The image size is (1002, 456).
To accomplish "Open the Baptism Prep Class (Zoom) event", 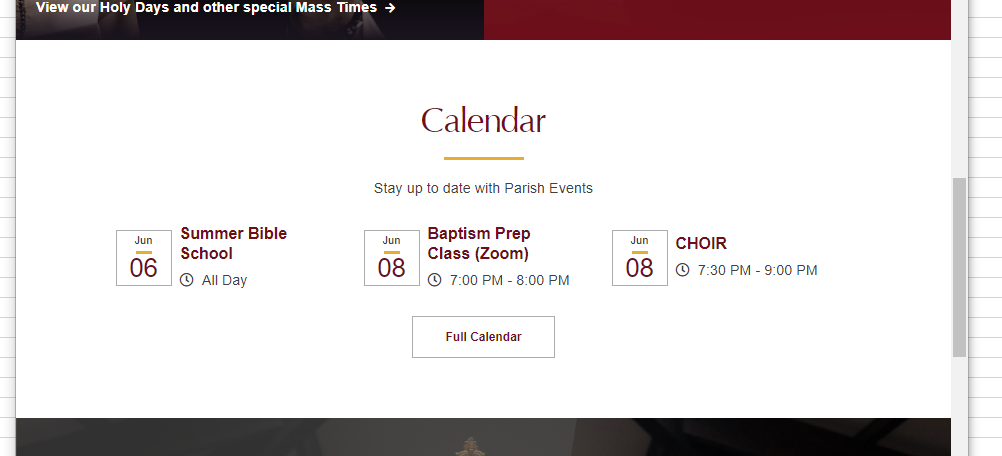I will point(479,244).
